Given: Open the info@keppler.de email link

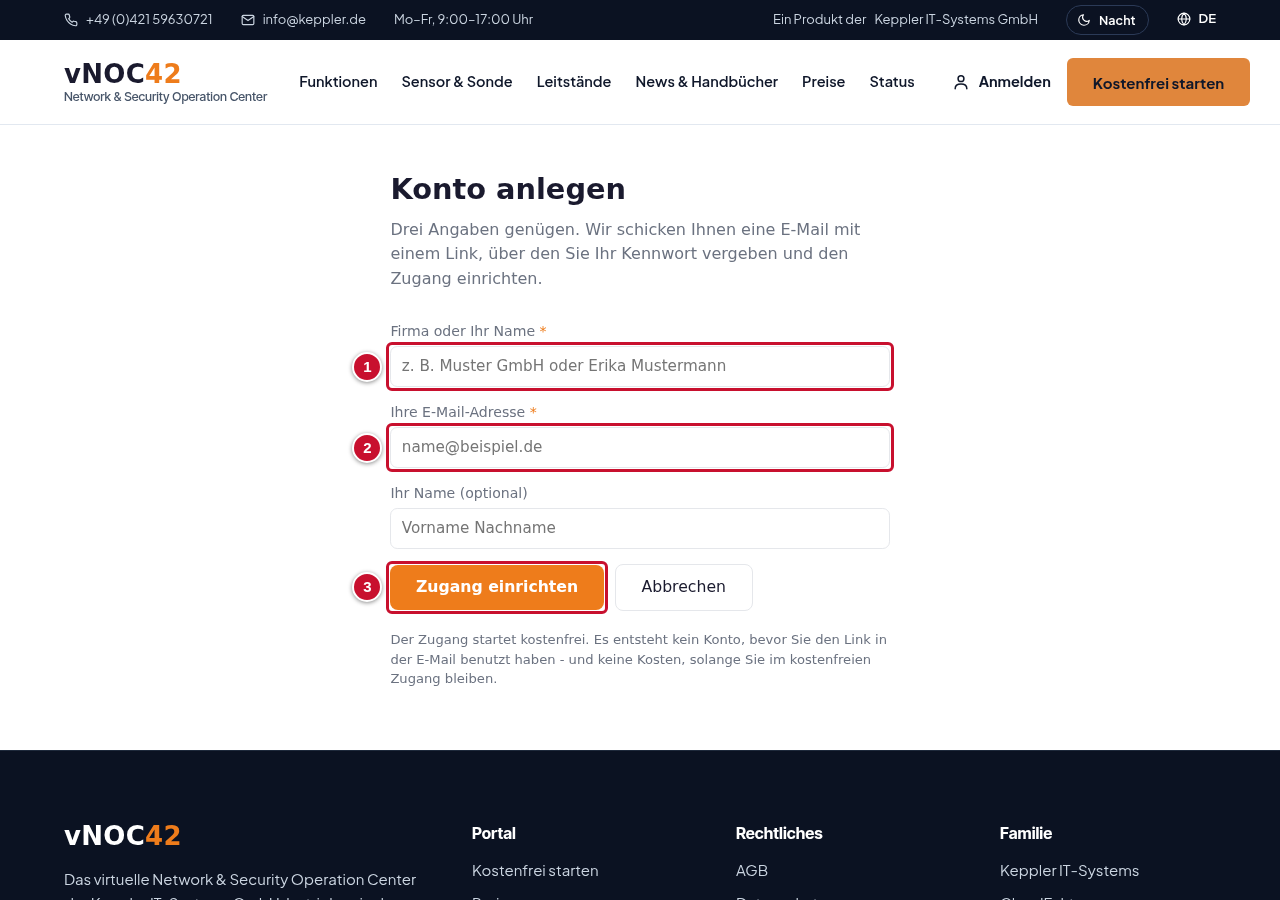Looking at the screenshot, I should click(x=314, y=19).
